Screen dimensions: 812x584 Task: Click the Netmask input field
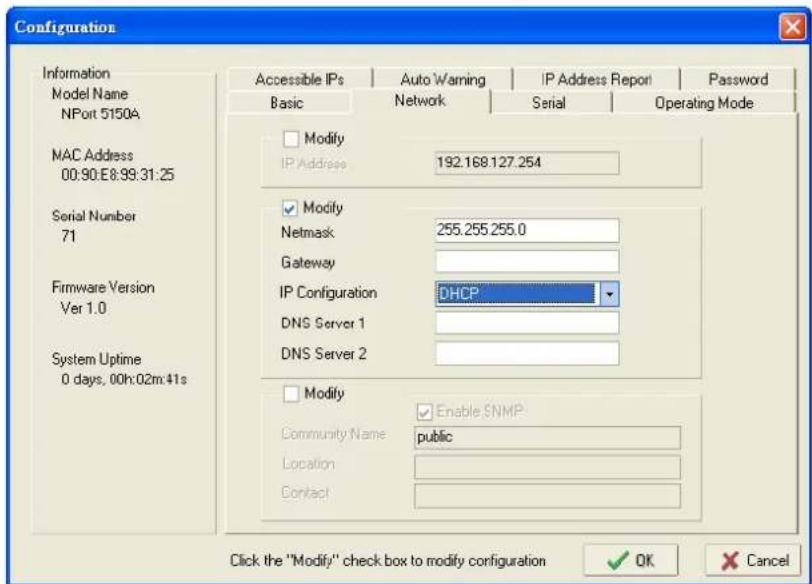(x=527, y=230)
